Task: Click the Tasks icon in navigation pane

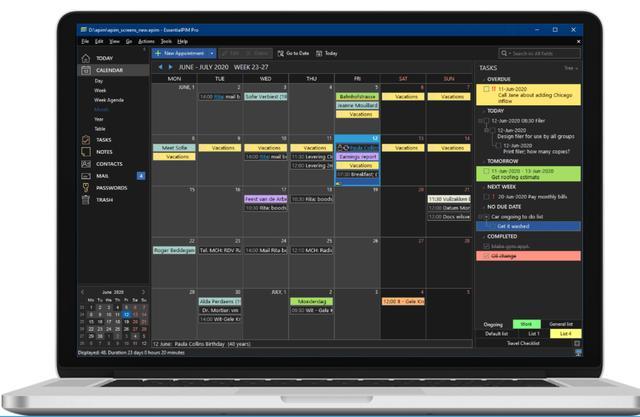Action: (86, 140)
